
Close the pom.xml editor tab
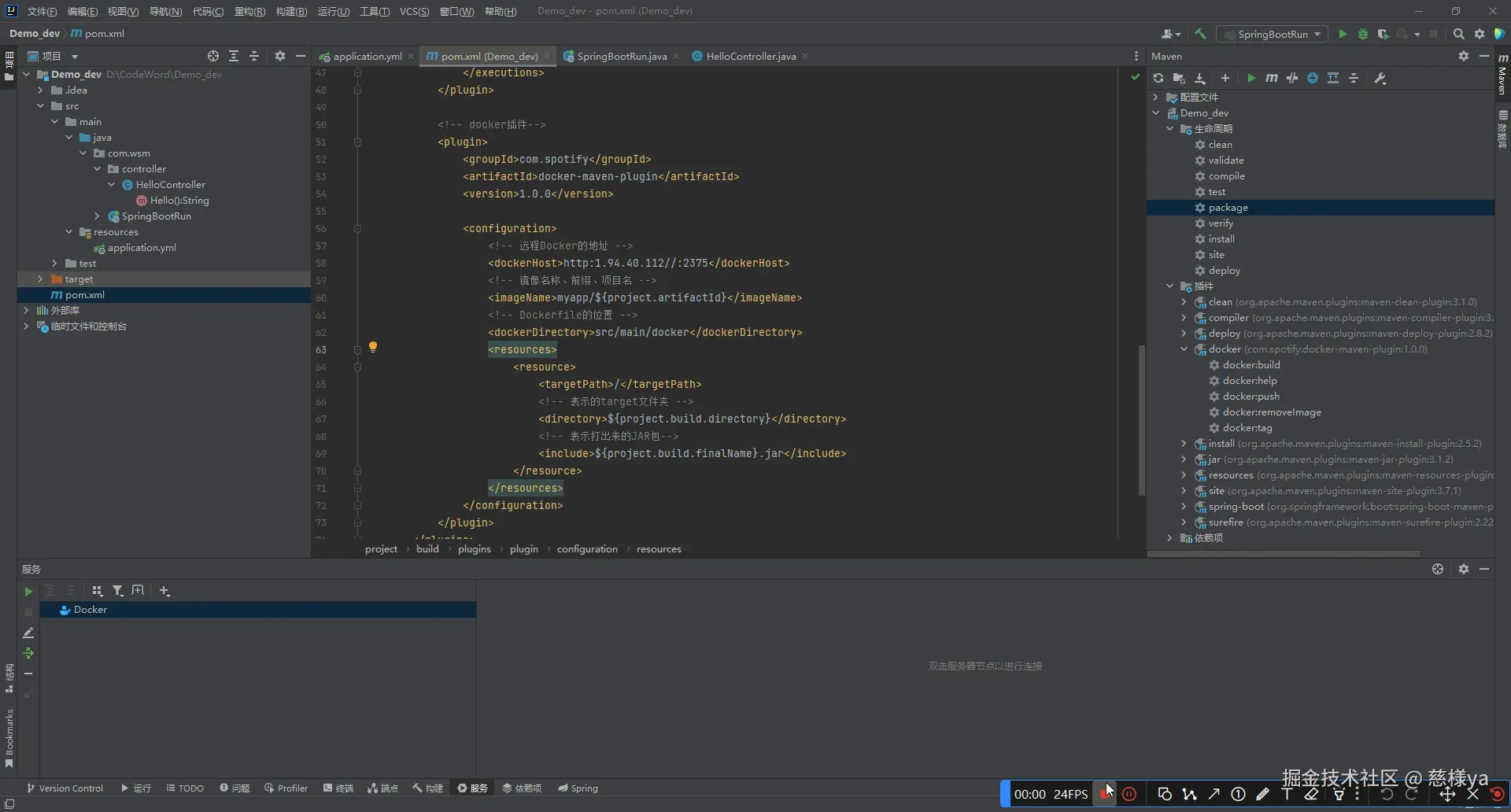547,56
